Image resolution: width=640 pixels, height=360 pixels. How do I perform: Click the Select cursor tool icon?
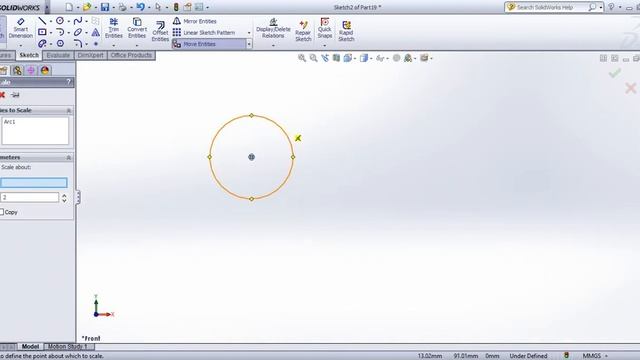click(x=158, y=7)
